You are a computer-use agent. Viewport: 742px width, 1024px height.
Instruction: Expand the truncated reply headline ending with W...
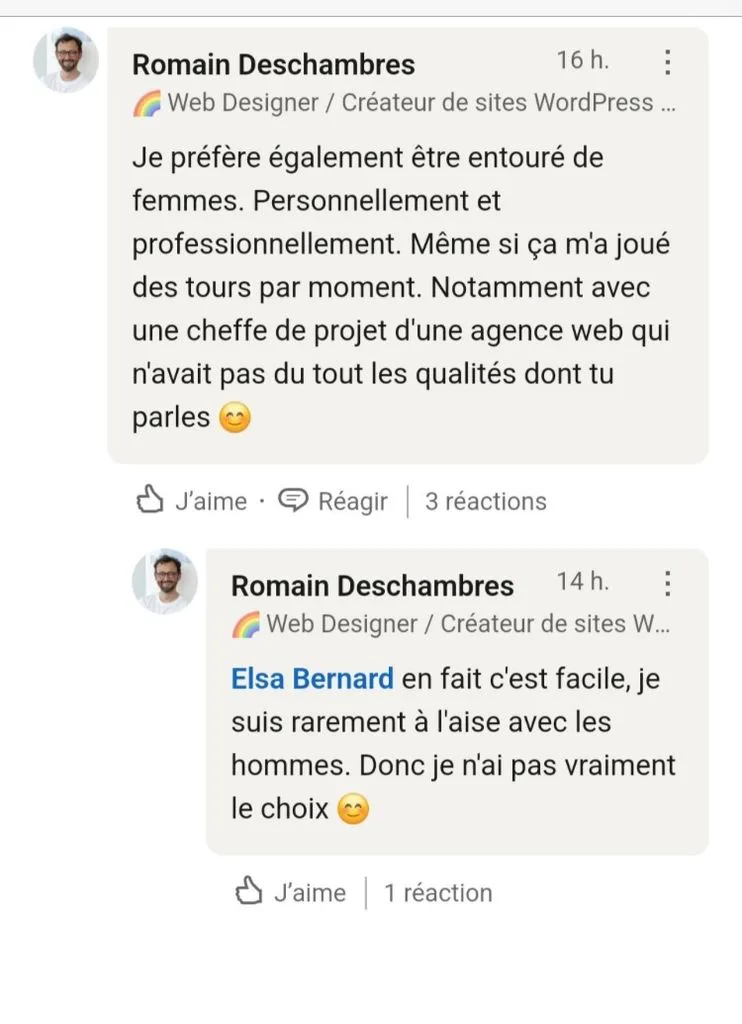(468, 624)
